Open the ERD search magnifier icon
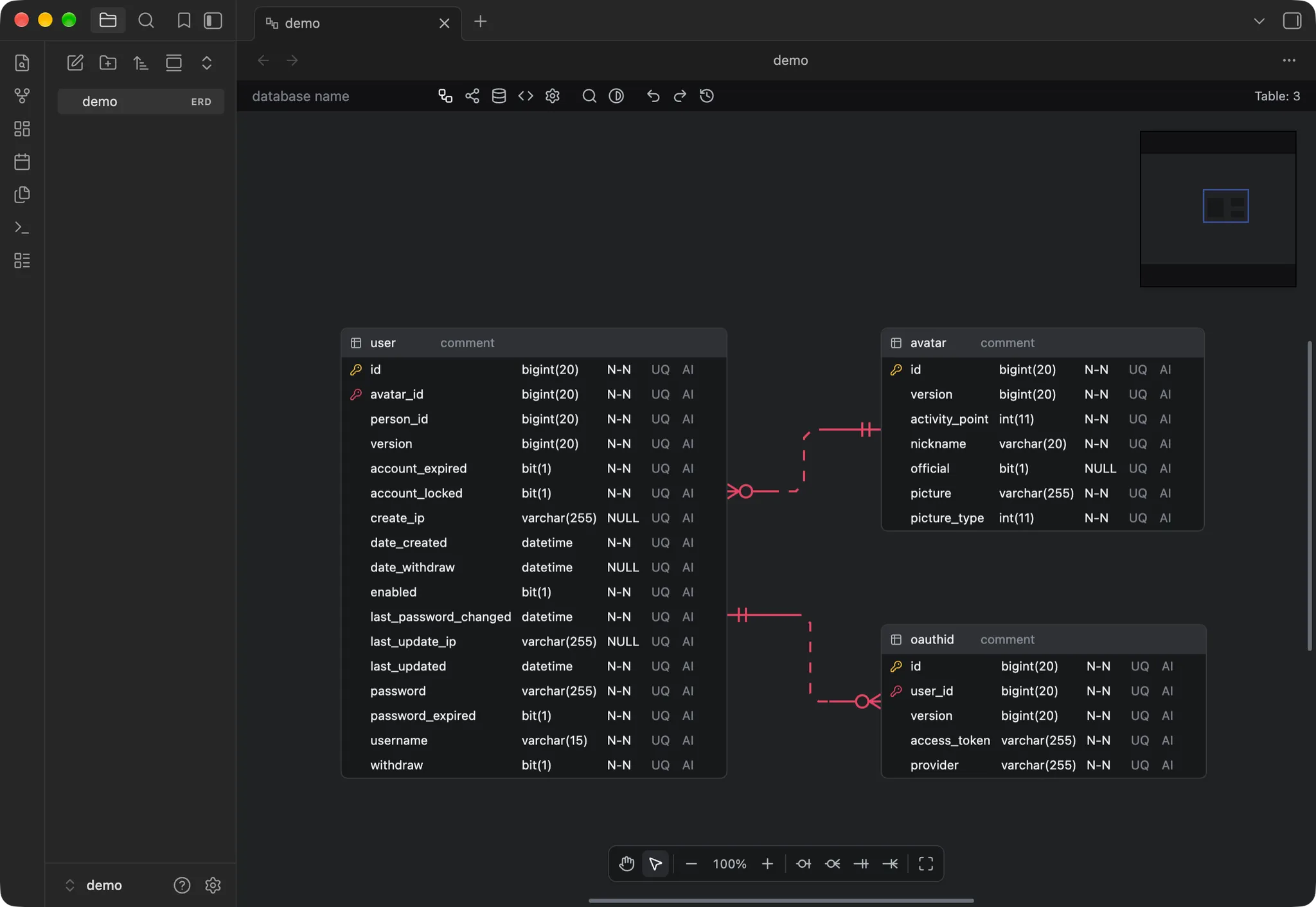 pyautogui.click(x=589, y=96)
